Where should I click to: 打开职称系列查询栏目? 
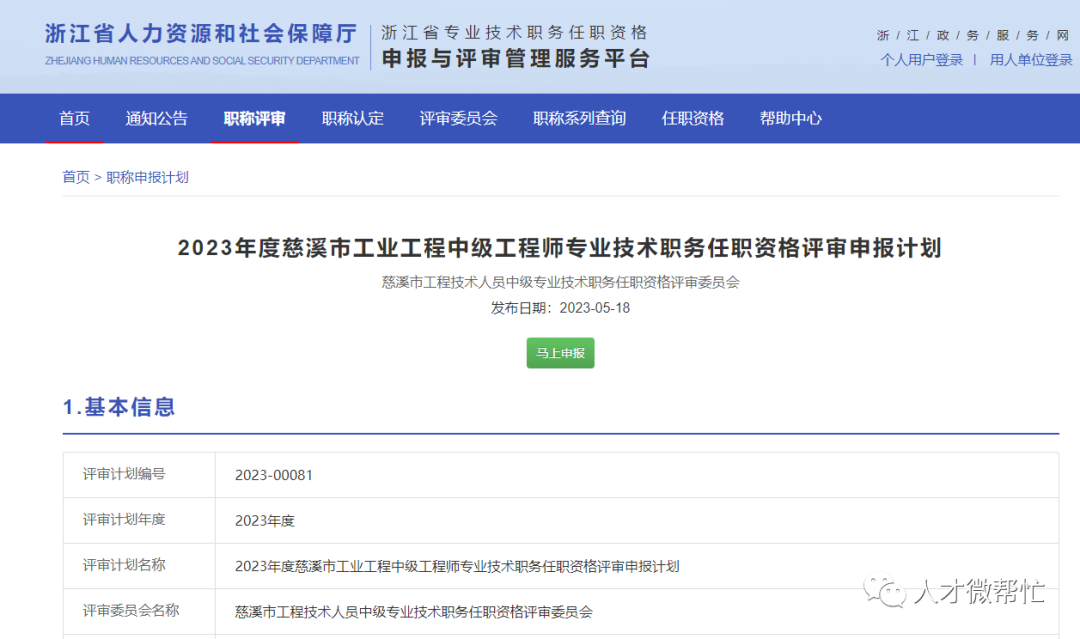[x=580, y=118]
